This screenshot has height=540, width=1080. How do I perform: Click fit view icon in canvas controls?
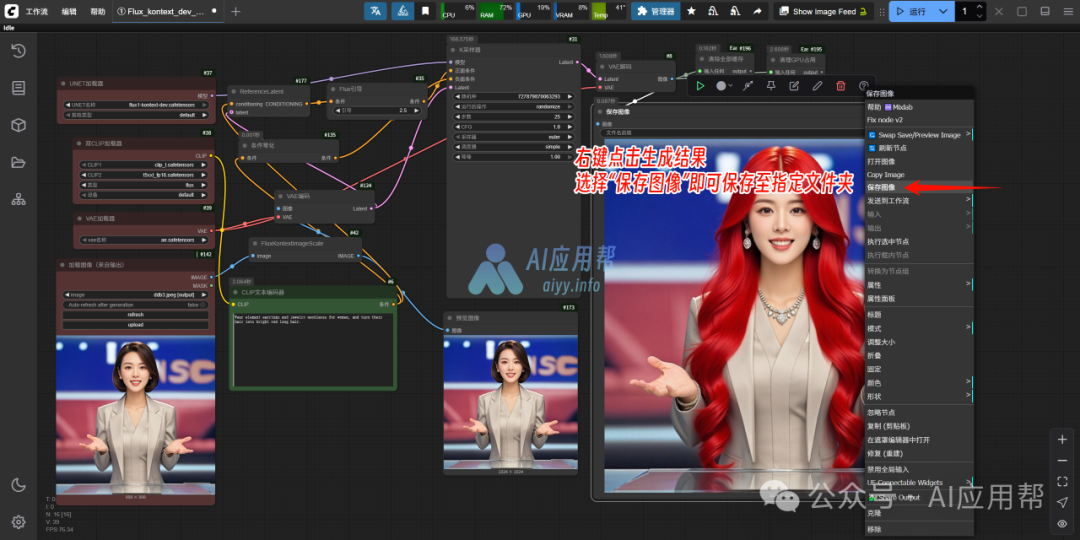pos(1062,481)
